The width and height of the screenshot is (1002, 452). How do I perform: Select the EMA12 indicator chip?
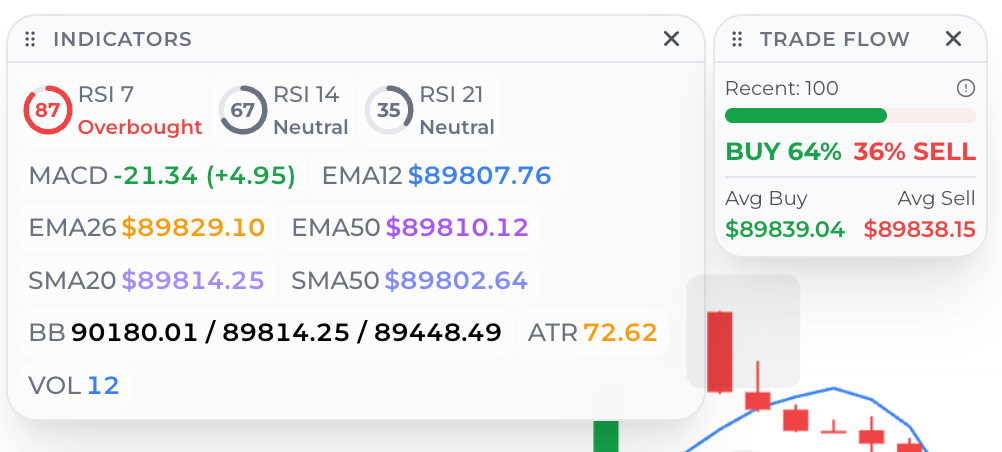[x=436, y=176]
